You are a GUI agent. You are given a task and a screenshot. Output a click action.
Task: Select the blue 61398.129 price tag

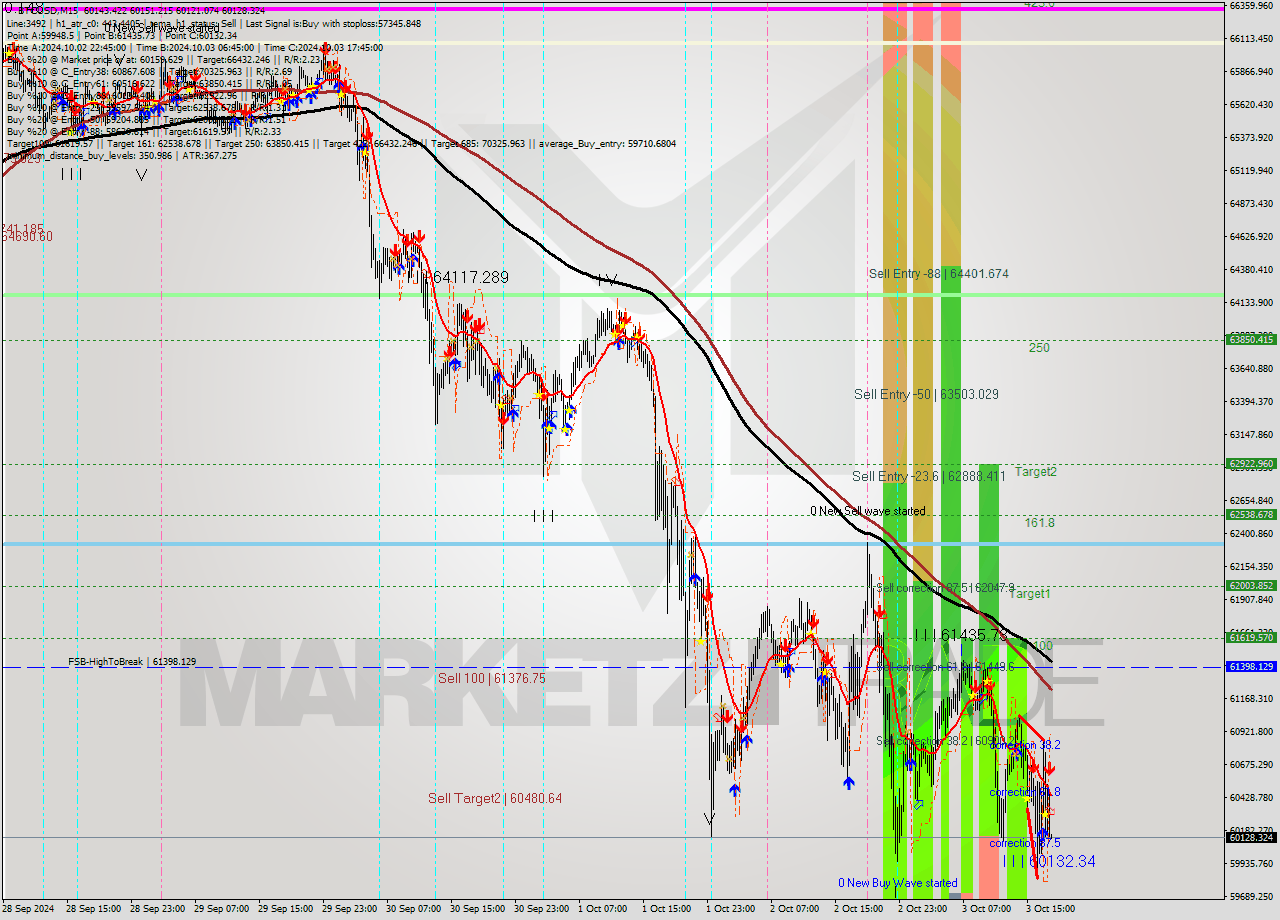[1251, 666]
